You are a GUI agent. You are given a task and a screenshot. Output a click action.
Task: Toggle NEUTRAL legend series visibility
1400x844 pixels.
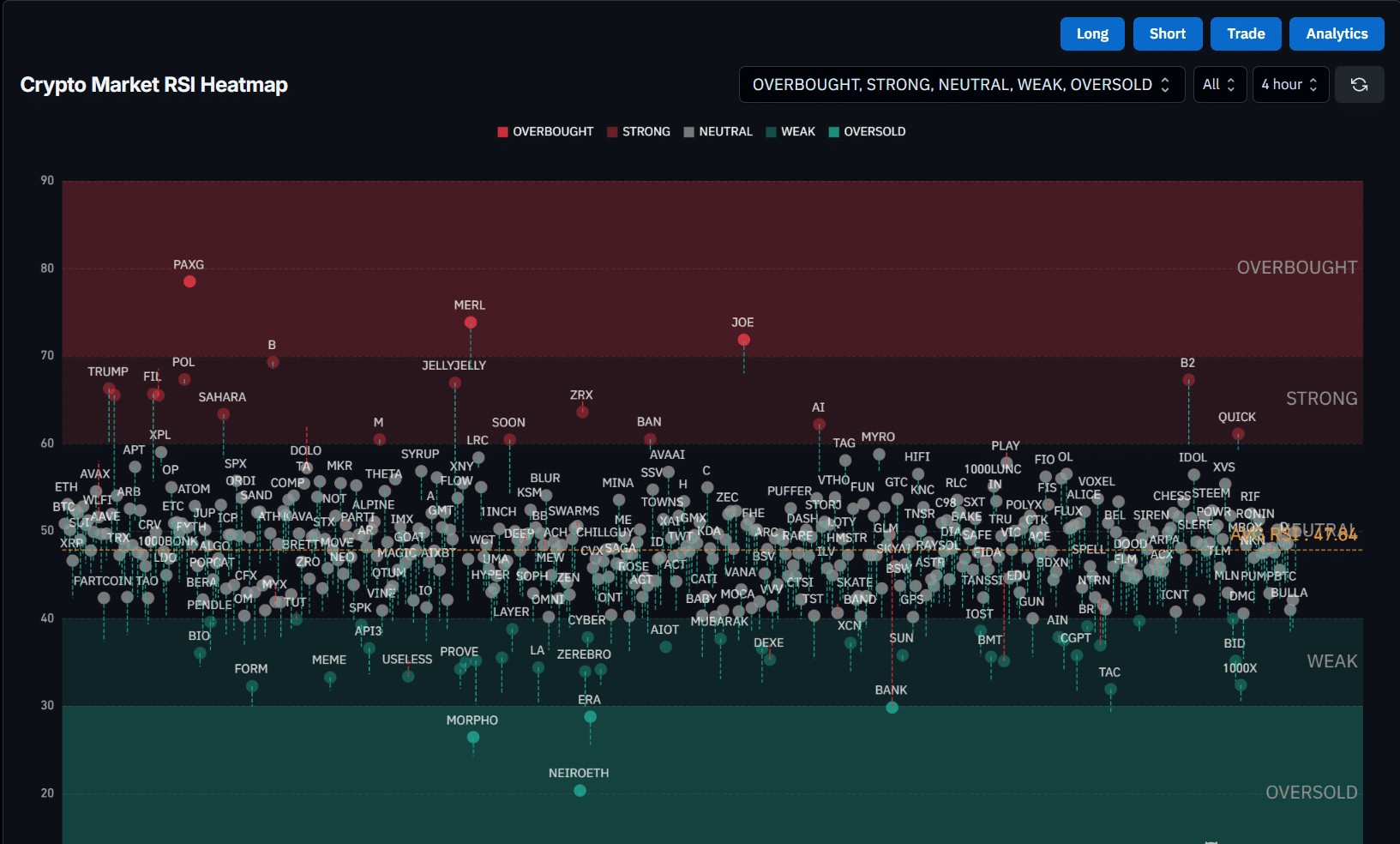[718, 131]
